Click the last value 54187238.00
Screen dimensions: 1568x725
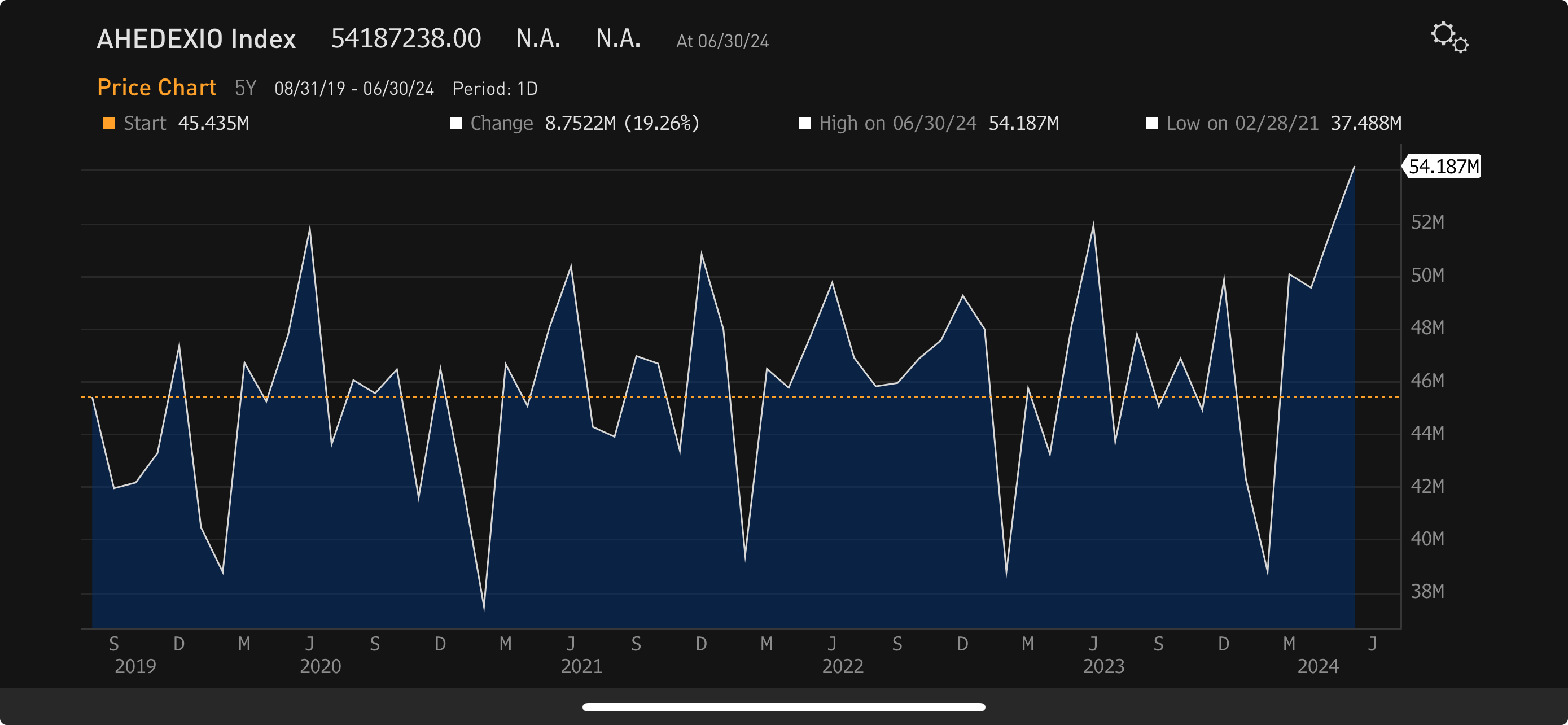(x=405, y=39)
